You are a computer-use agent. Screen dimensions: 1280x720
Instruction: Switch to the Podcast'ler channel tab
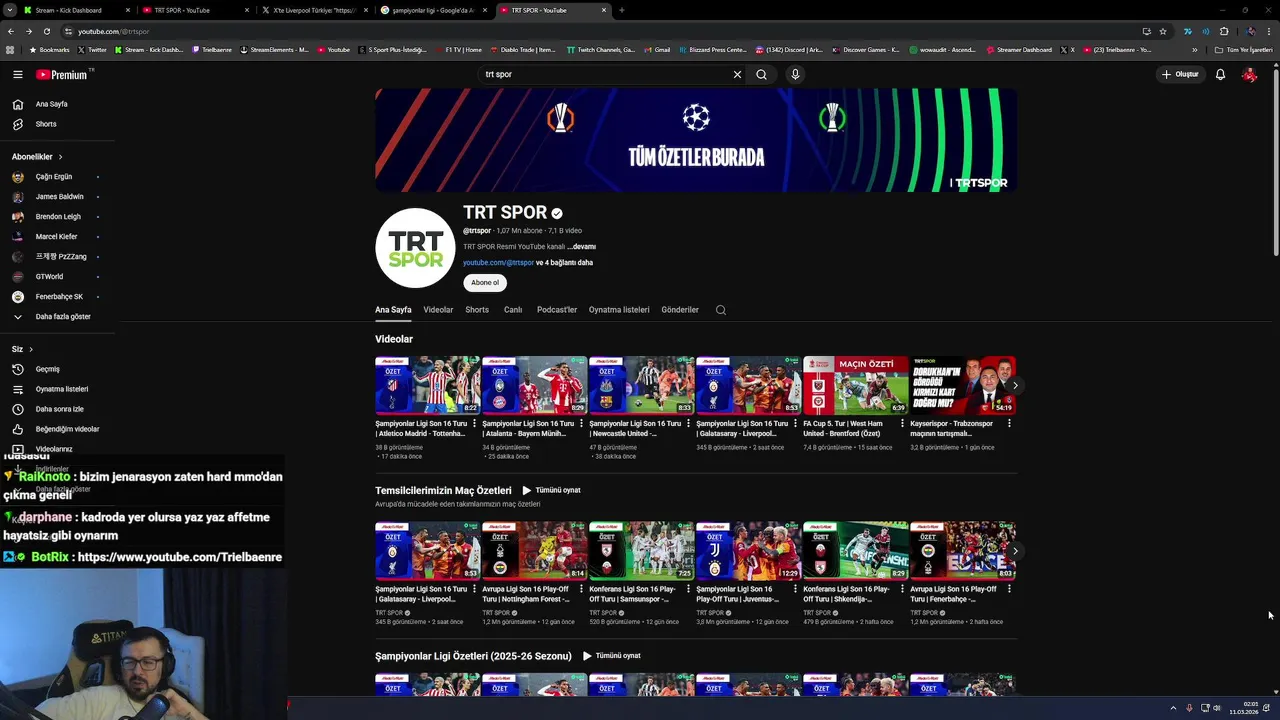[x=557, y=310]
